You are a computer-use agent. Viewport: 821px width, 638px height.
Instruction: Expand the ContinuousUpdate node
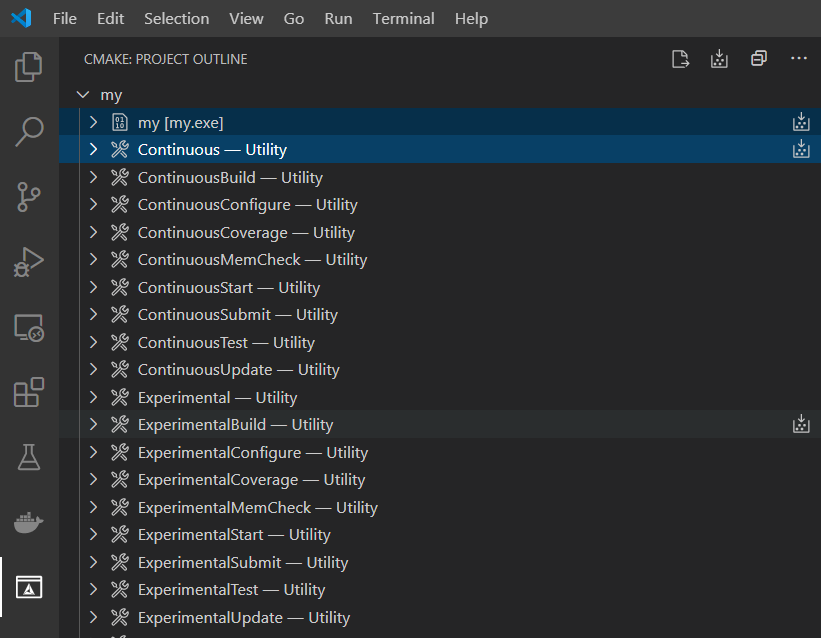click(x=94, y=370)
